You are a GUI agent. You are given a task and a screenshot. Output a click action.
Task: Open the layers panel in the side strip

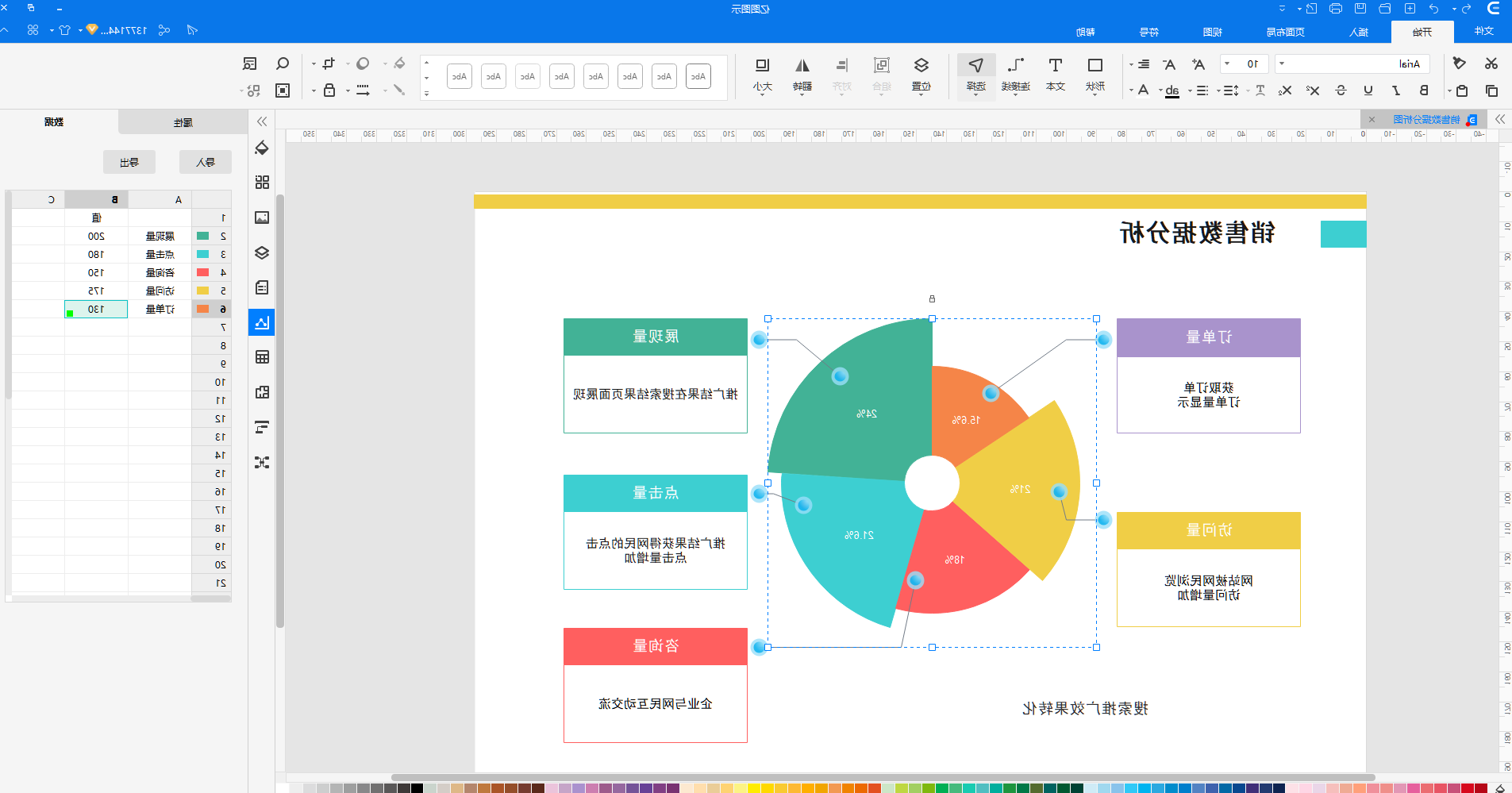[262, 253]
